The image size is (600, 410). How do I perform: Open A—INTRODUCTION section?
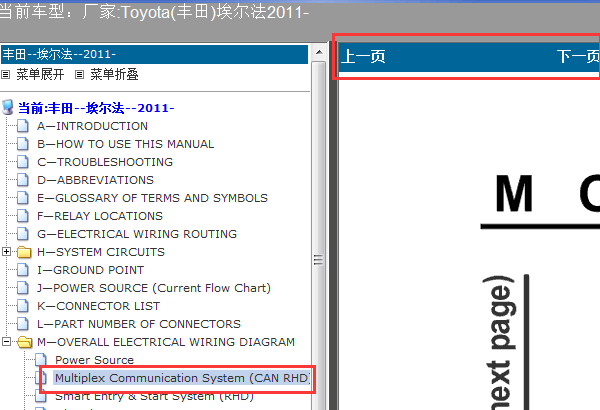point(92,126)
